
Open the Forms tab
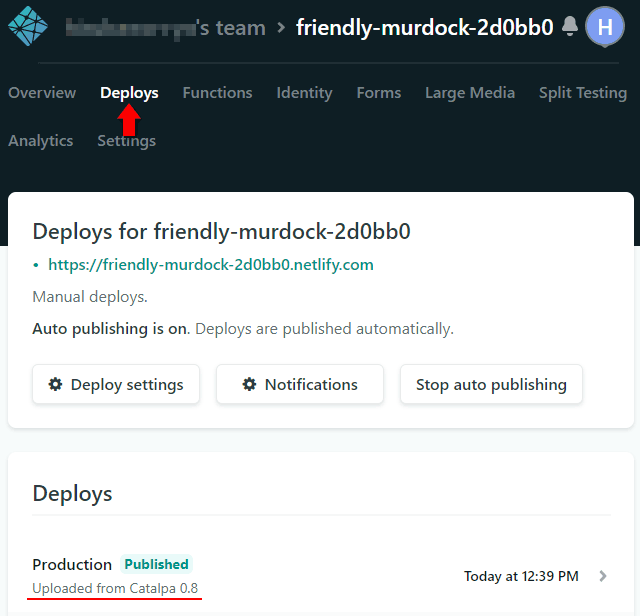tap(378, 93)
